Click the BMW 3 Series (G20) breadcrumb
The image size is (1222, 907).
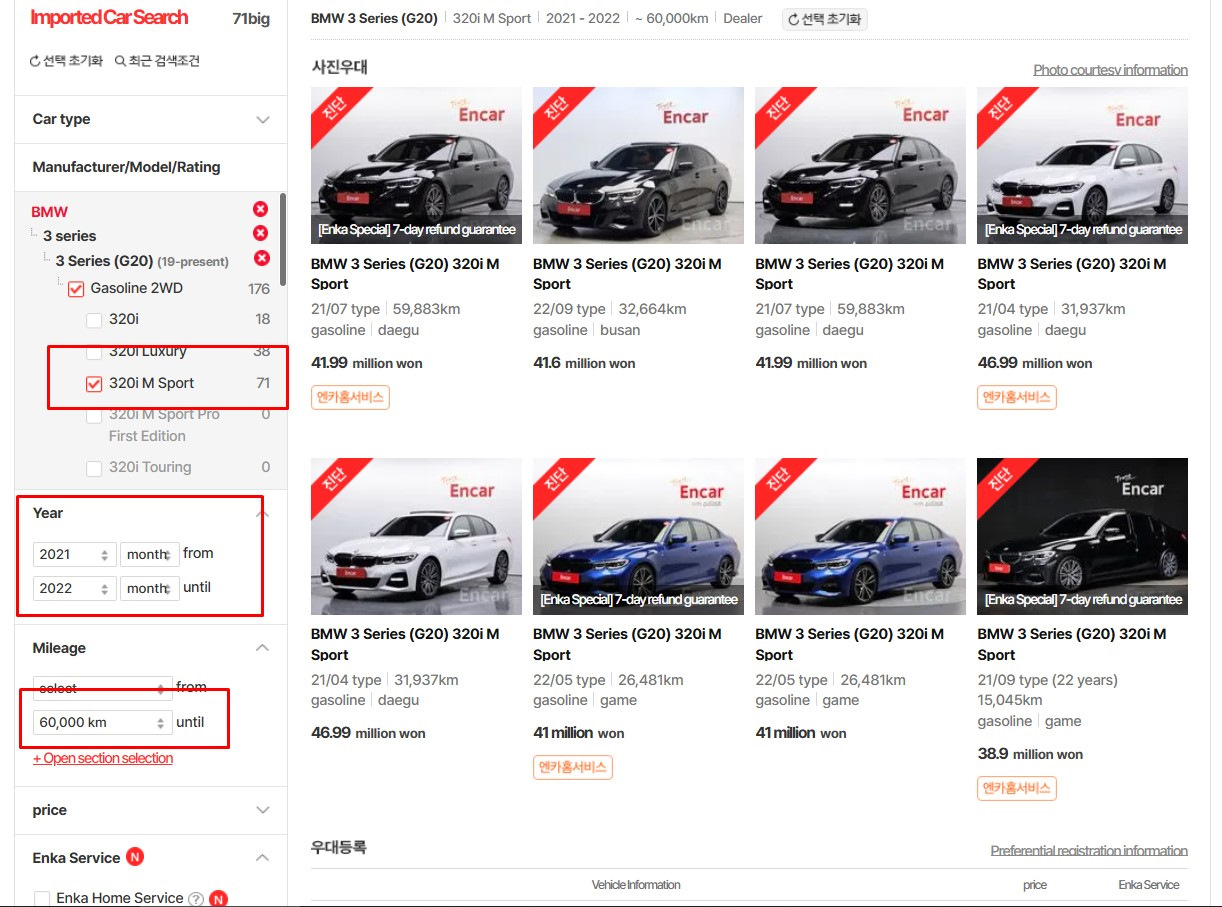pyautogui.click(x=374, y=19)
